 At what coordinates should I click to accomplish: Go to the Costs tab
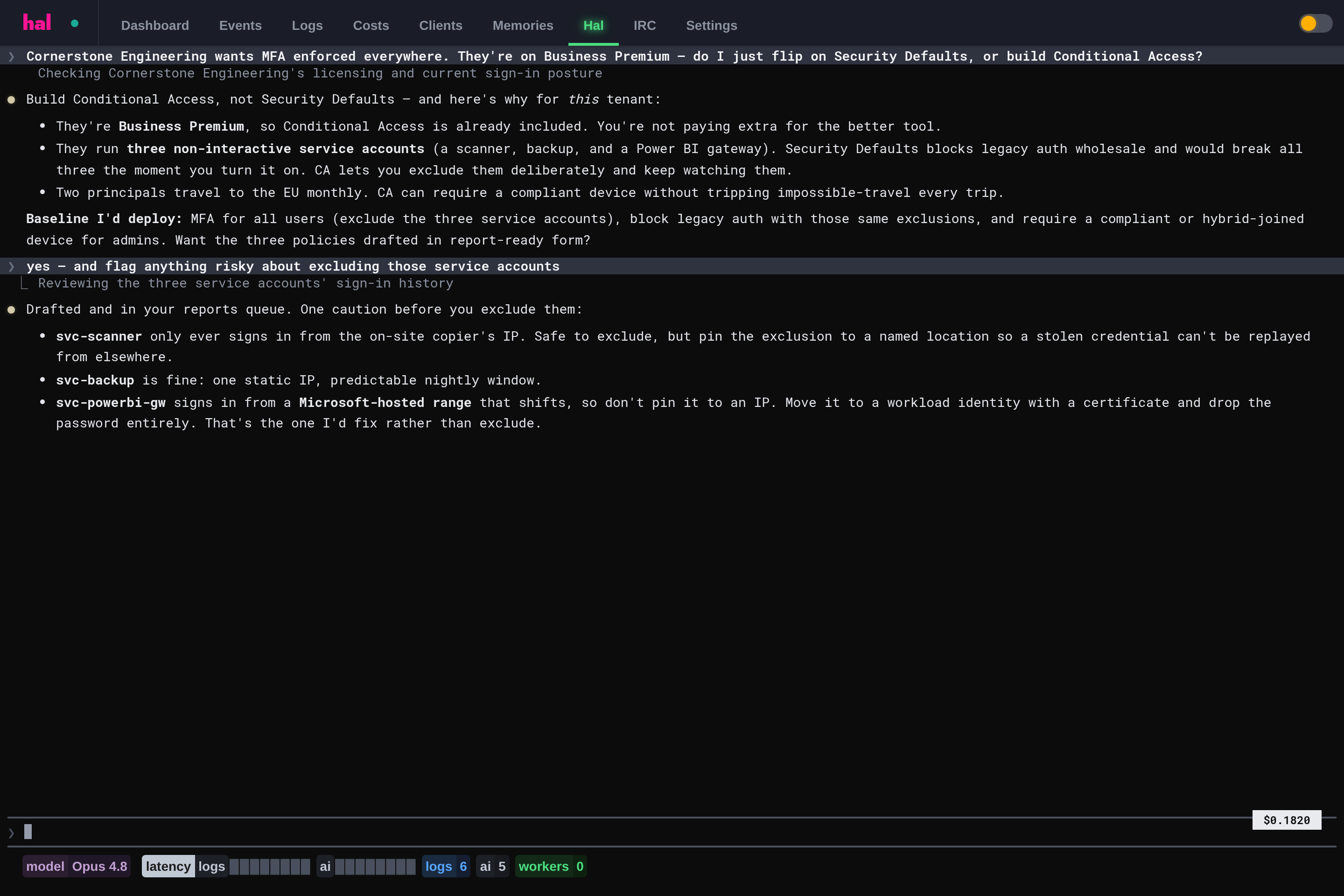[x=371, y=25]
